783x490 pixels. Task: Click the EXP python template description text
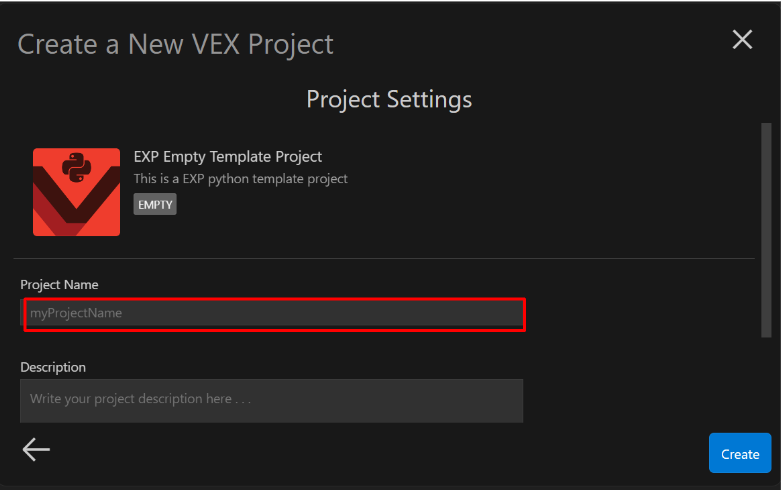pos(241,179)
